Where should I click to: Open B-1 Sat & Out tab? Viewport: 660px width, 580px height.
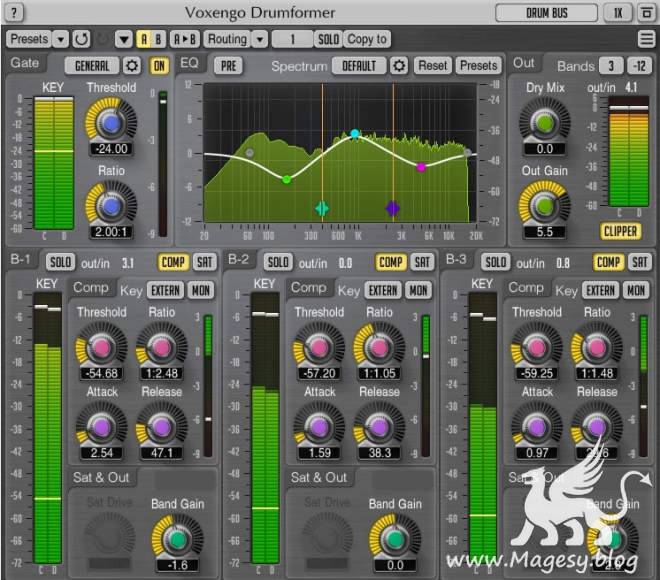click(101, 477)
